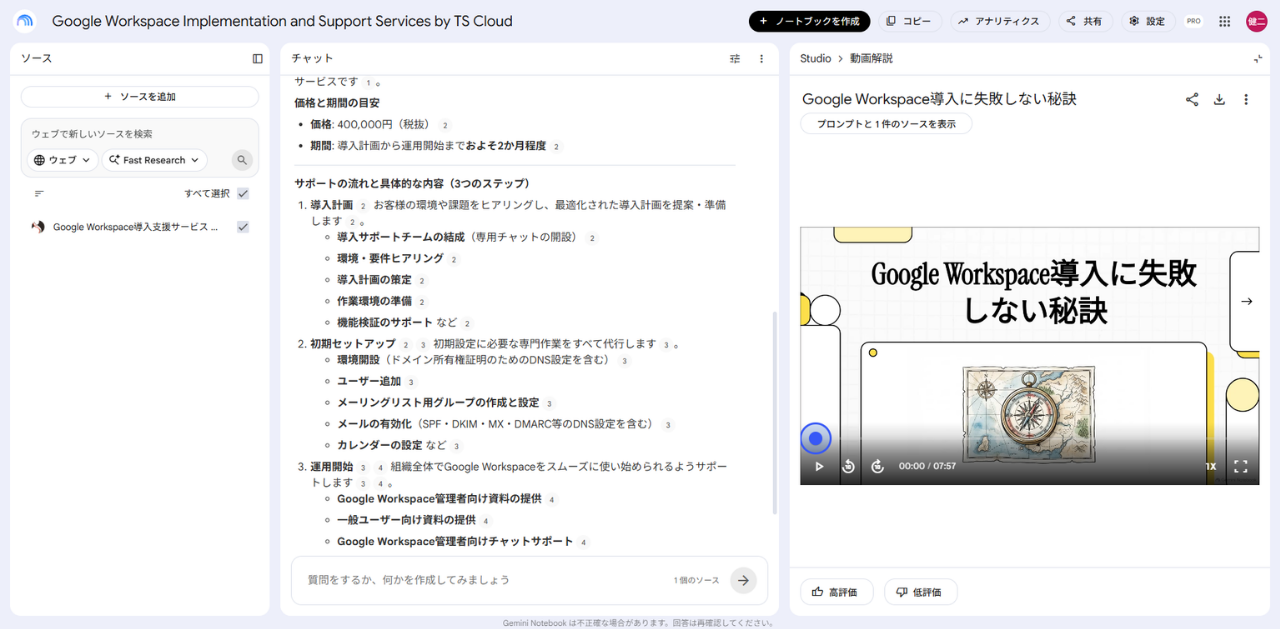Screen dimensions: 1280x630
Task: Click ソースを追加 button
Action: [140, 97]
